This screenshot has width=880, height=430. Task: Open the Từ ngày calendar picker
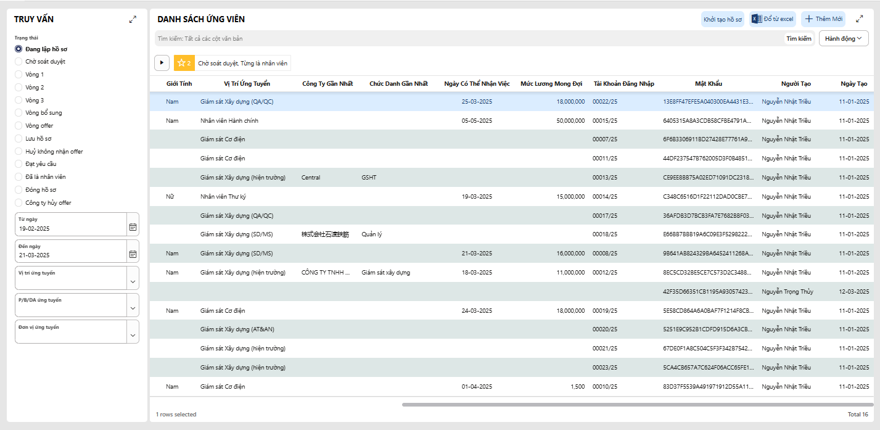click(x=133, y=227)
